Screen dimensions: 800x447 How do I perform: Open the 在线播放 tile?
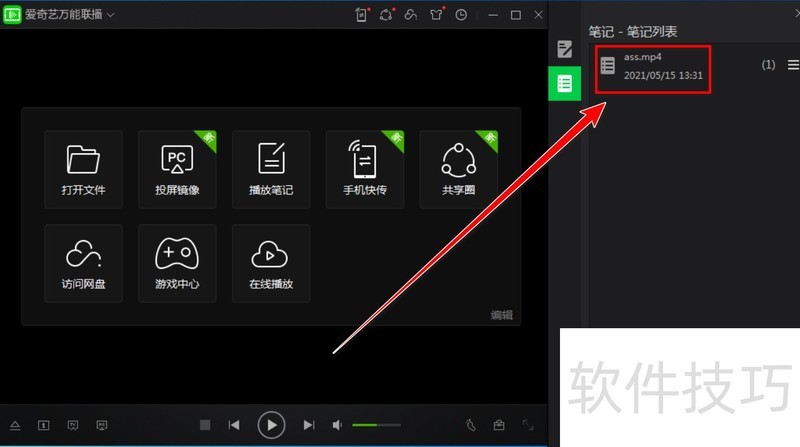point(271,263)
